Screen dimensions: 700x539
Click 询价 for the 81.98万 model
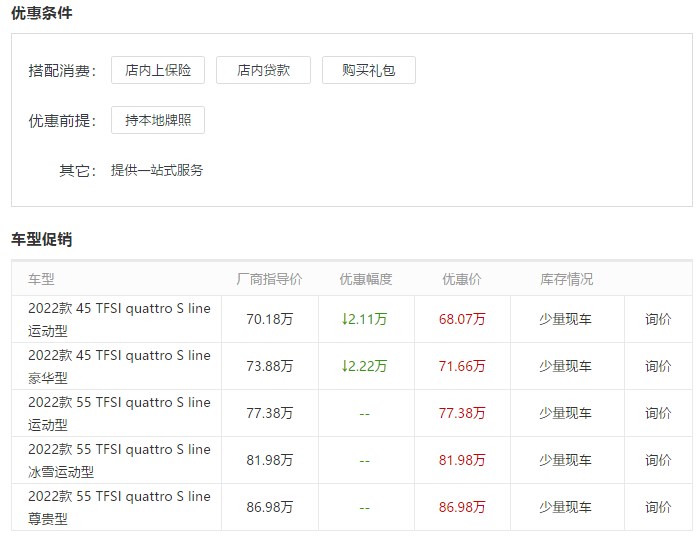point(658,460)
